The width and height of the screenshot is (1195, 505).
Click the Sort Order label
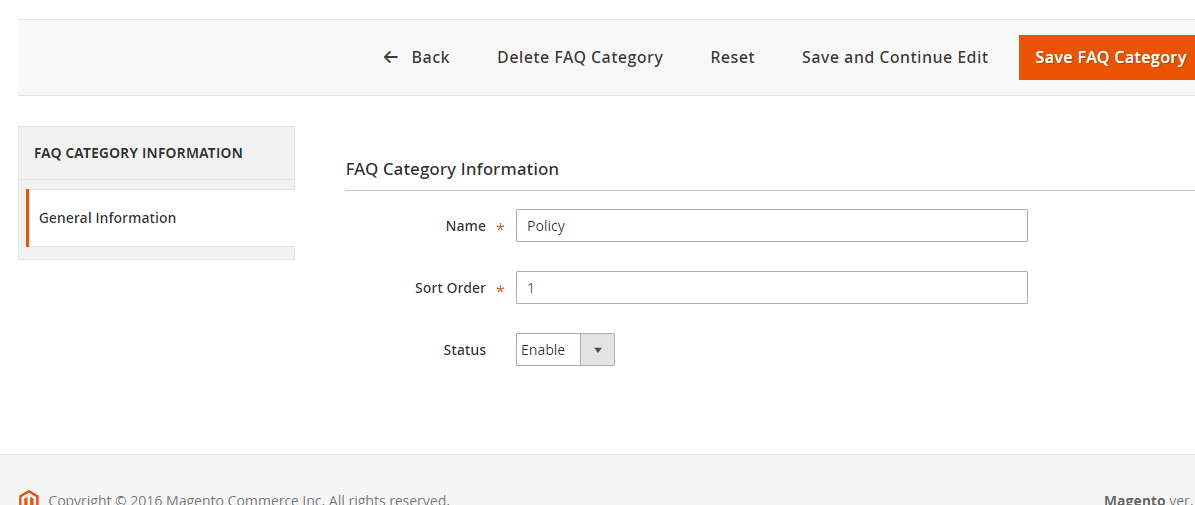point(450,288)
